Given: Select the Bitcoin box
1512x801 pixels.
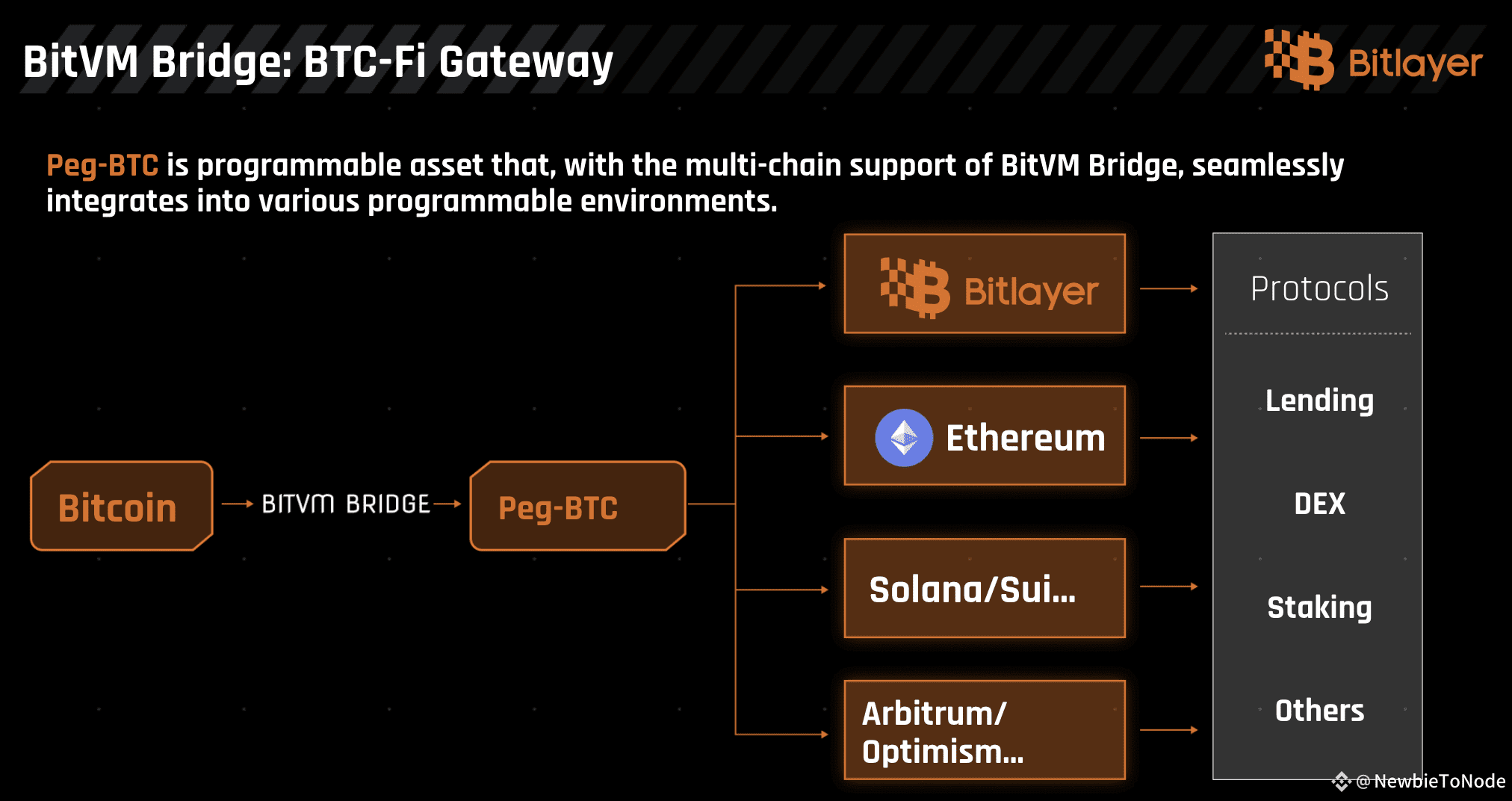Looking at the screenshot, I should [122, 506].
